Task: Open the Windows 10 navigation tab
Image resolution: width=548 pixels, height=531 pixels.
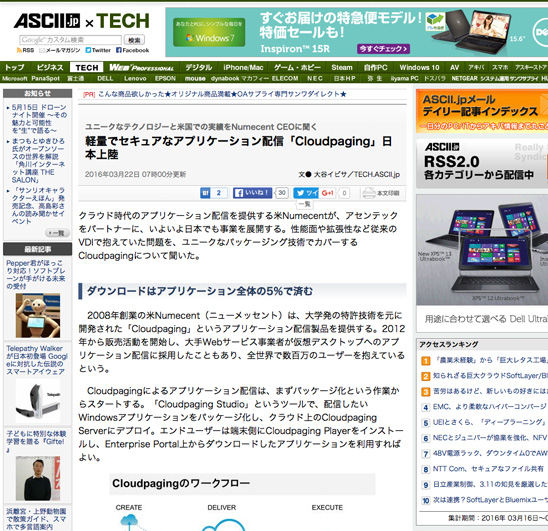Action: [419, 67]
